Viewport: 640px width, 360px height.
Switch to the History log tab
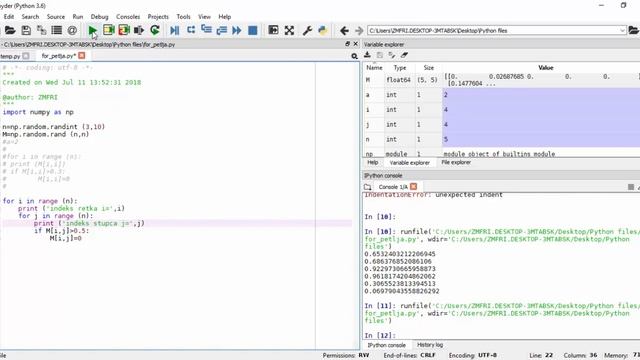[430, 345]
